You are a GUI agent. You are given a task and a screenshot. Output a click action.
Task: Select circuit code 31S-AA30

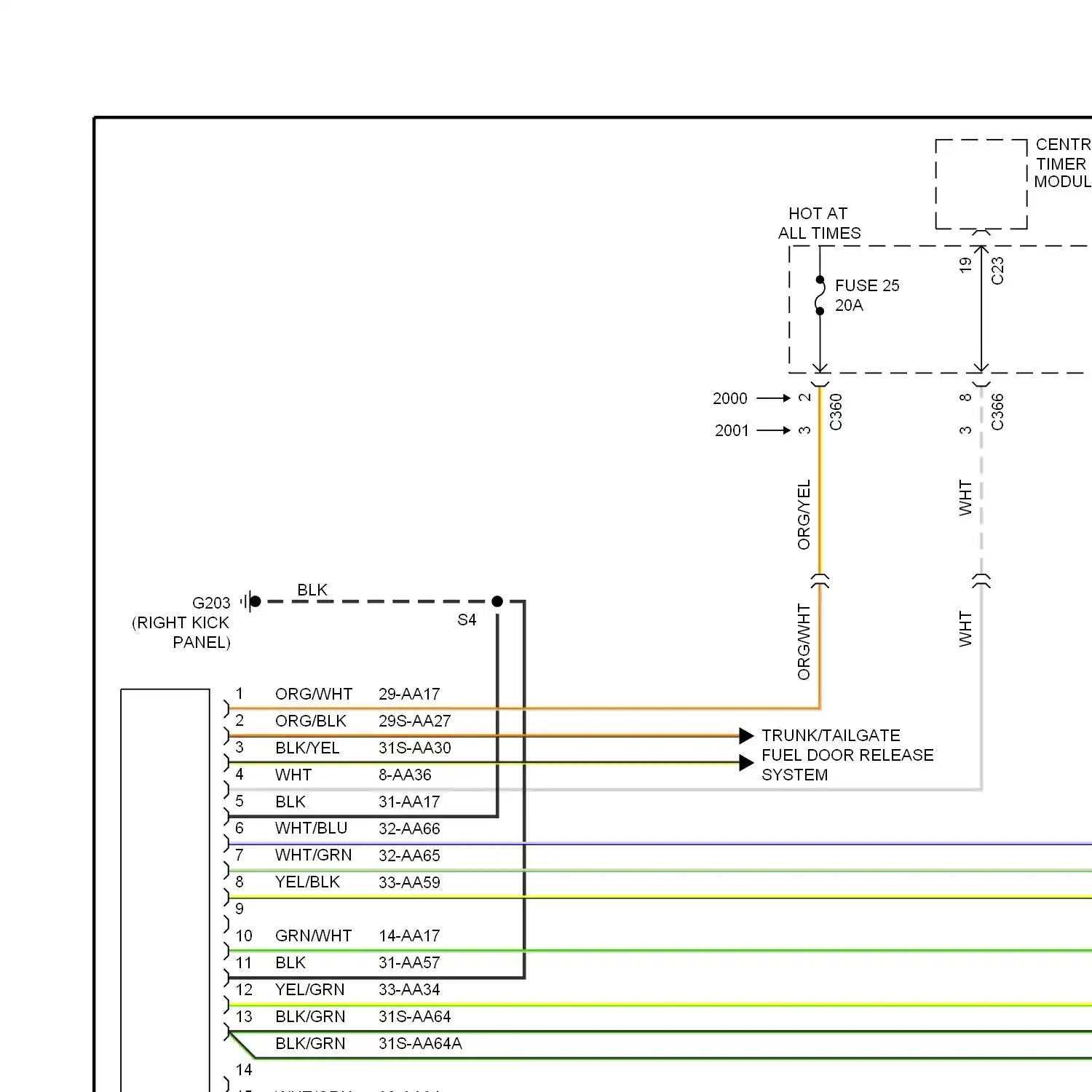(414, 748)
